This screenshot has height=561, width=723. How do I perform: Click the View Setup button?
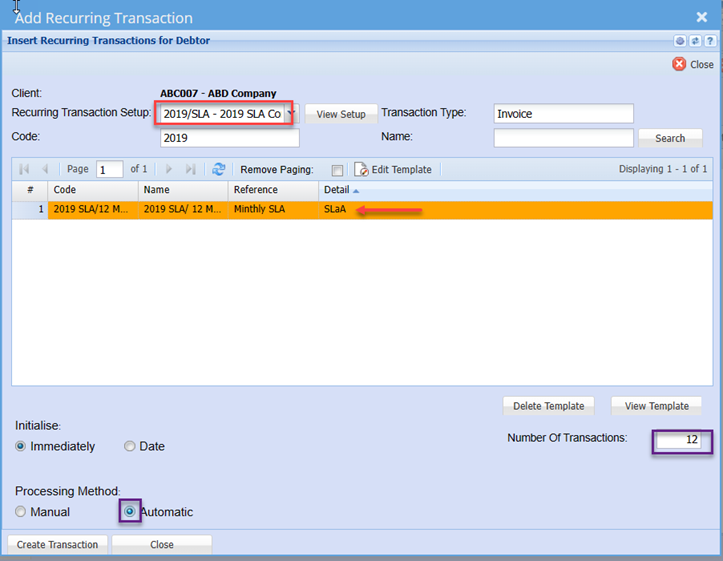point(341,114)
